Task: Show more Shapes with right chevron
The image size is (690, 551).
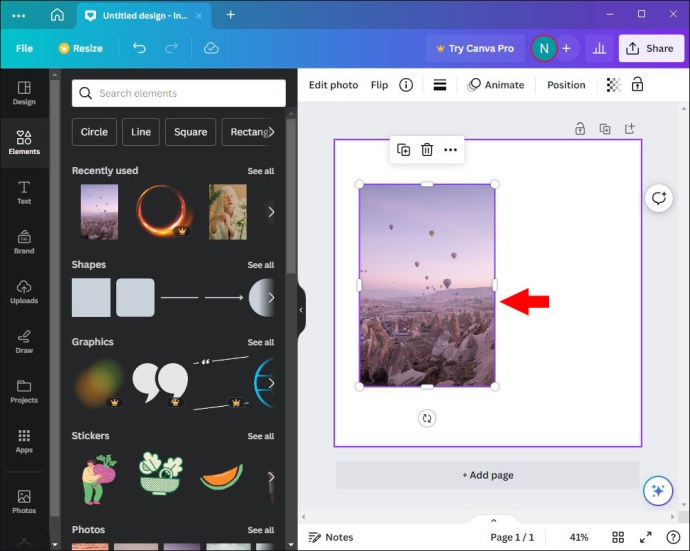Action: pyautogui.click(x=271, y=298)
